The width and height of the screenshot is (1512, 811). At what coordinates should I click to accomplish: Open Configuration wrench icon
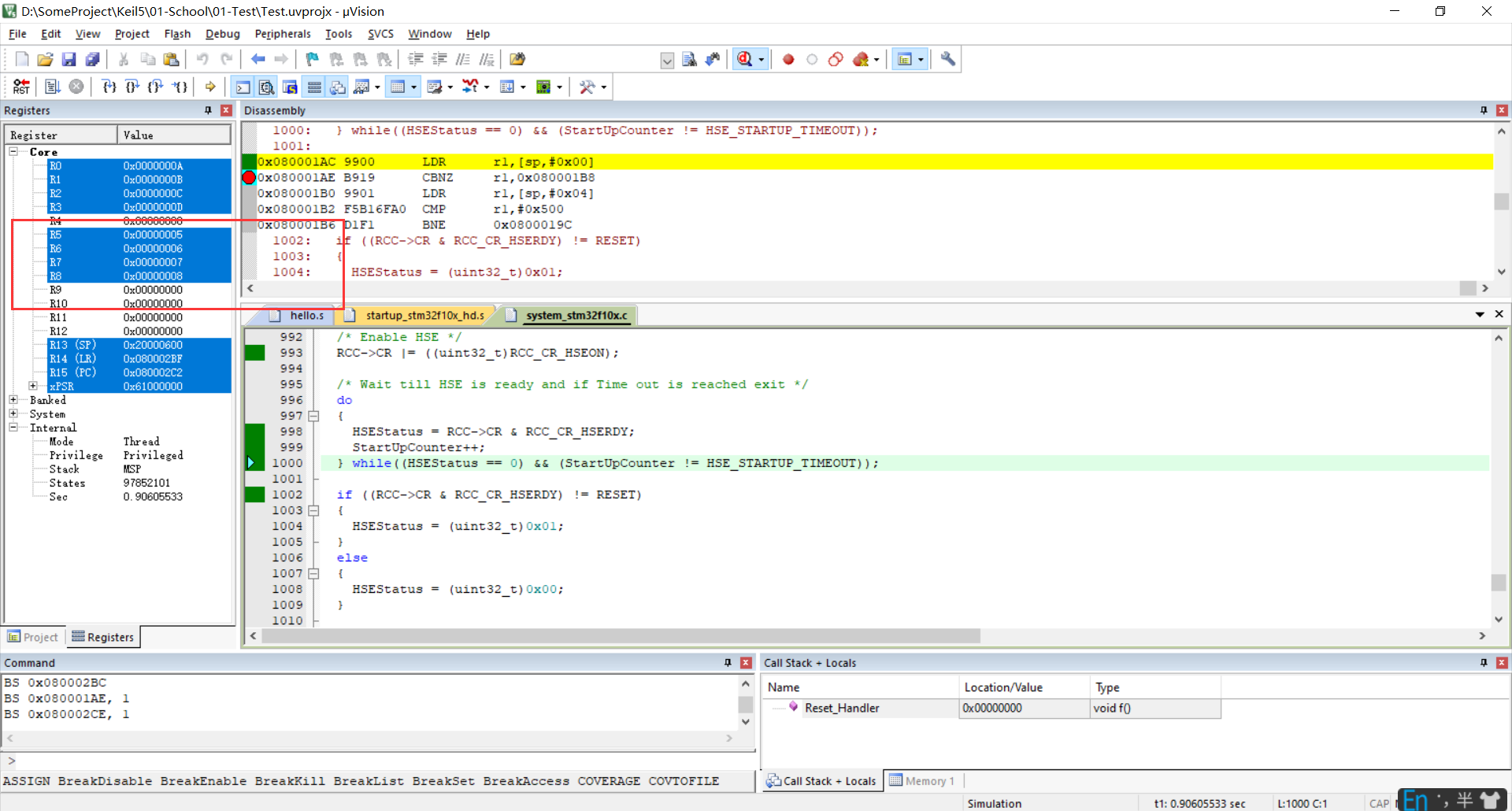[948, 59]
